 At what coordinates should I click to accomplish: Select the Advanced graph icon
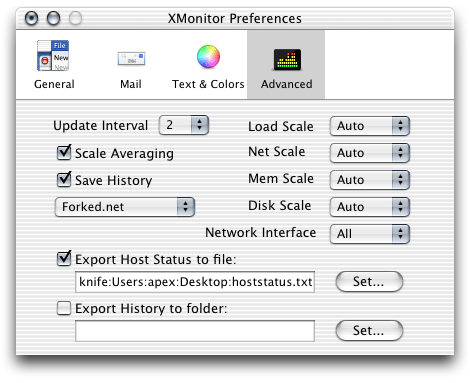point(287,60)
